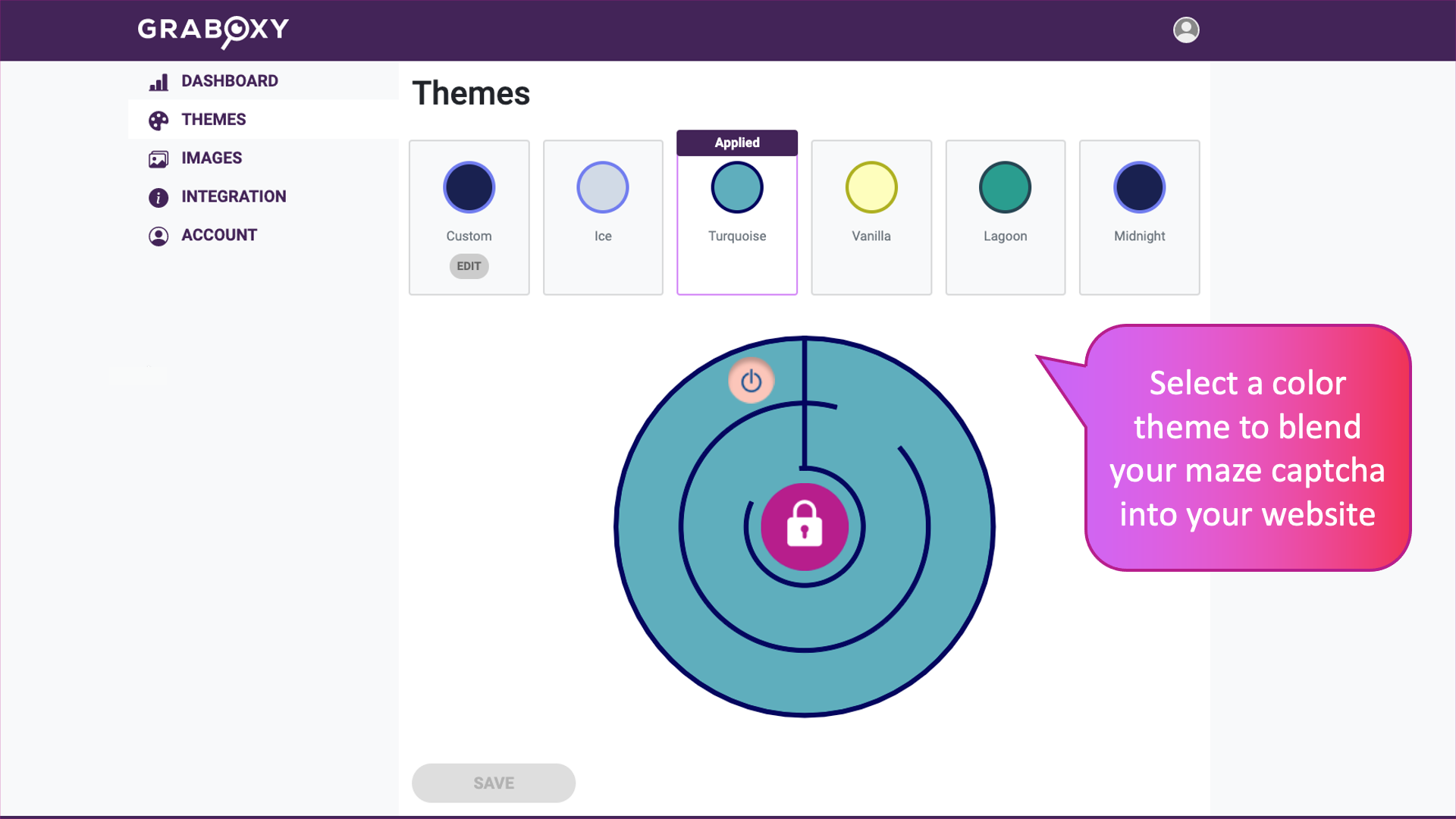Click the Applied badge on Turquoise
This screenshot has height=819, width=1456.
coord(736,143)
